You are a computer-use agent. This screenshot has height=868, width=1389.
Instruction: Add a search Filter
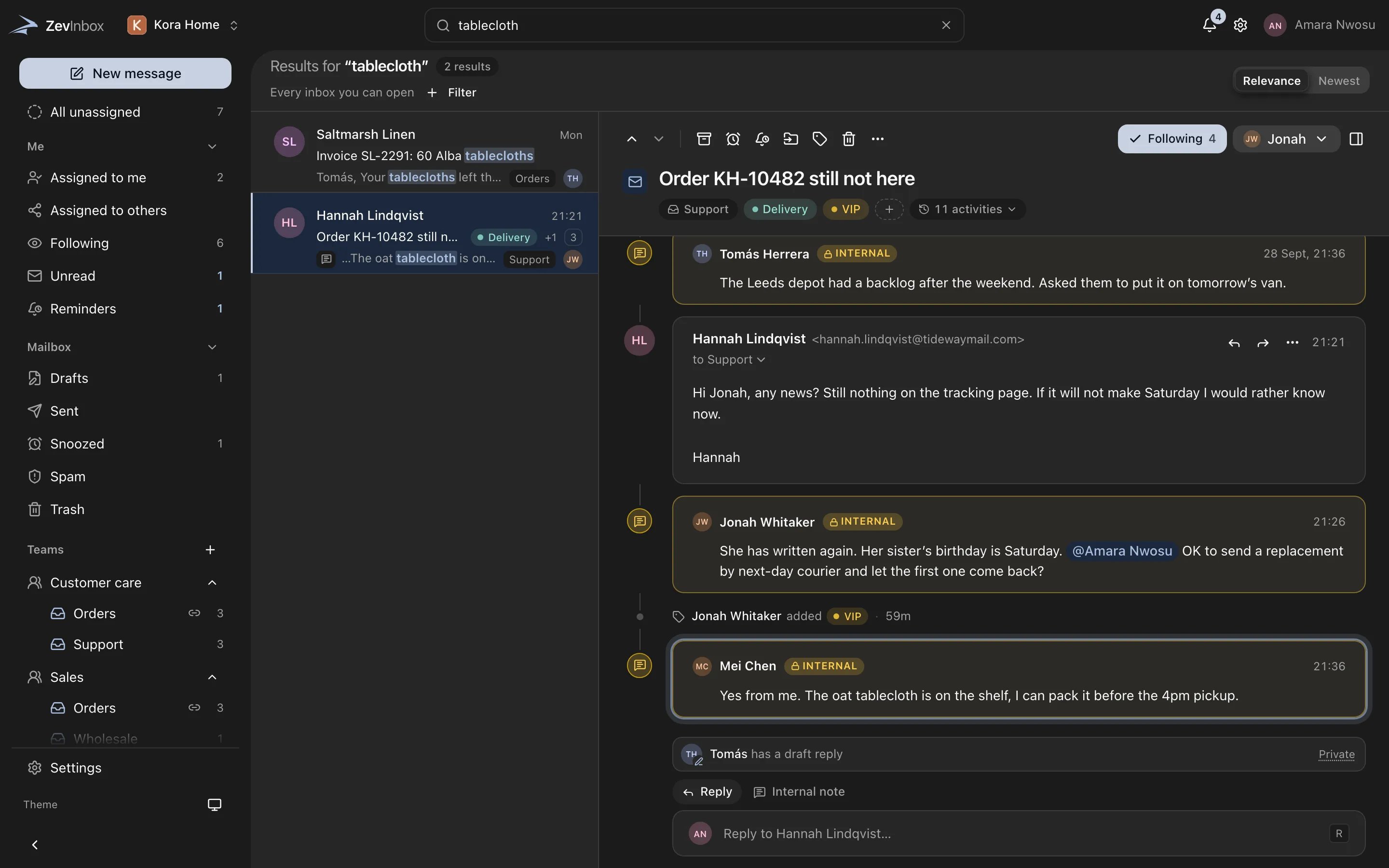[452, 93]
